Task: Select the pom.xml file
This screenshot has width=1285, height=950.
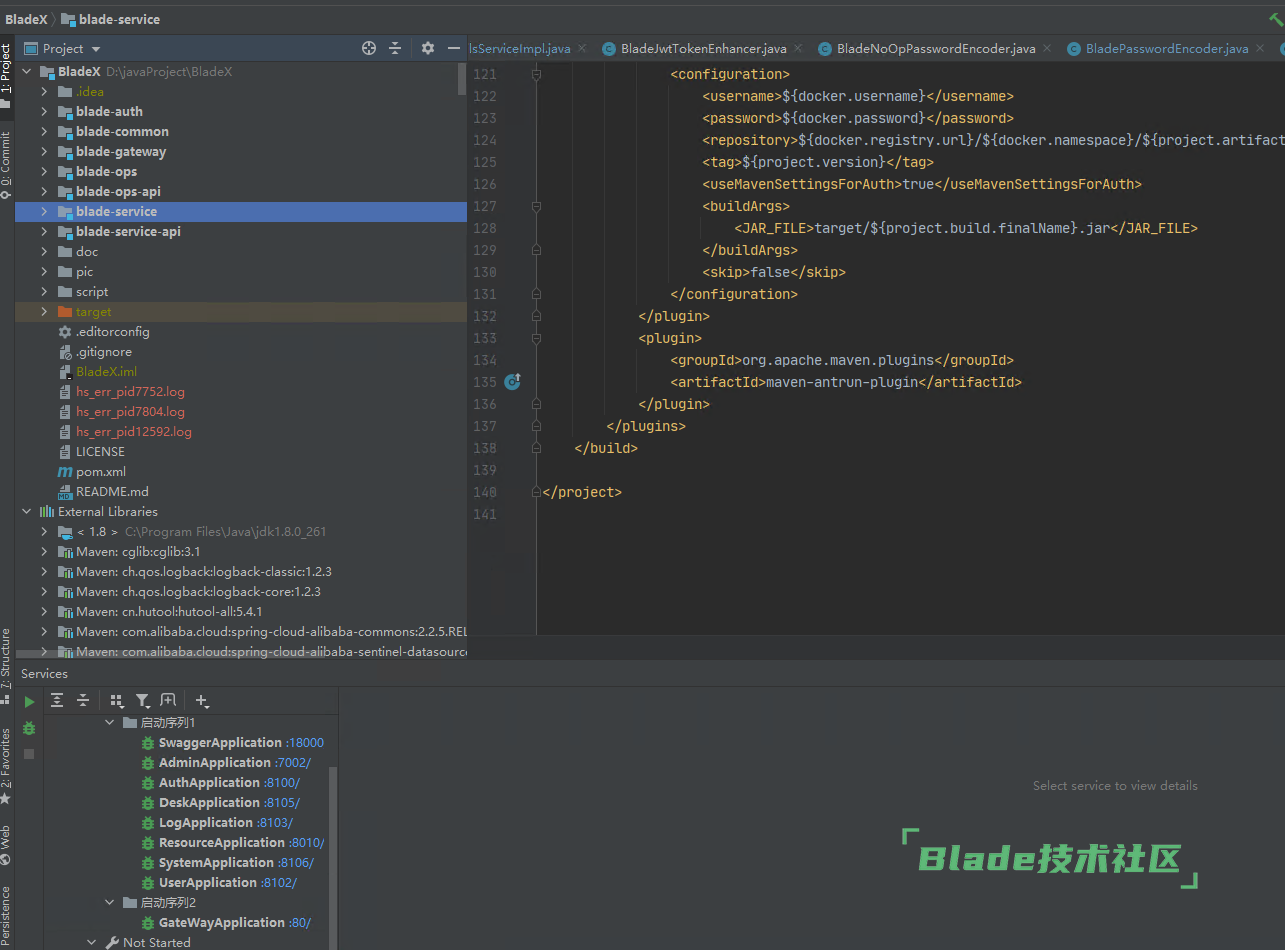Action: click(101, 471)
